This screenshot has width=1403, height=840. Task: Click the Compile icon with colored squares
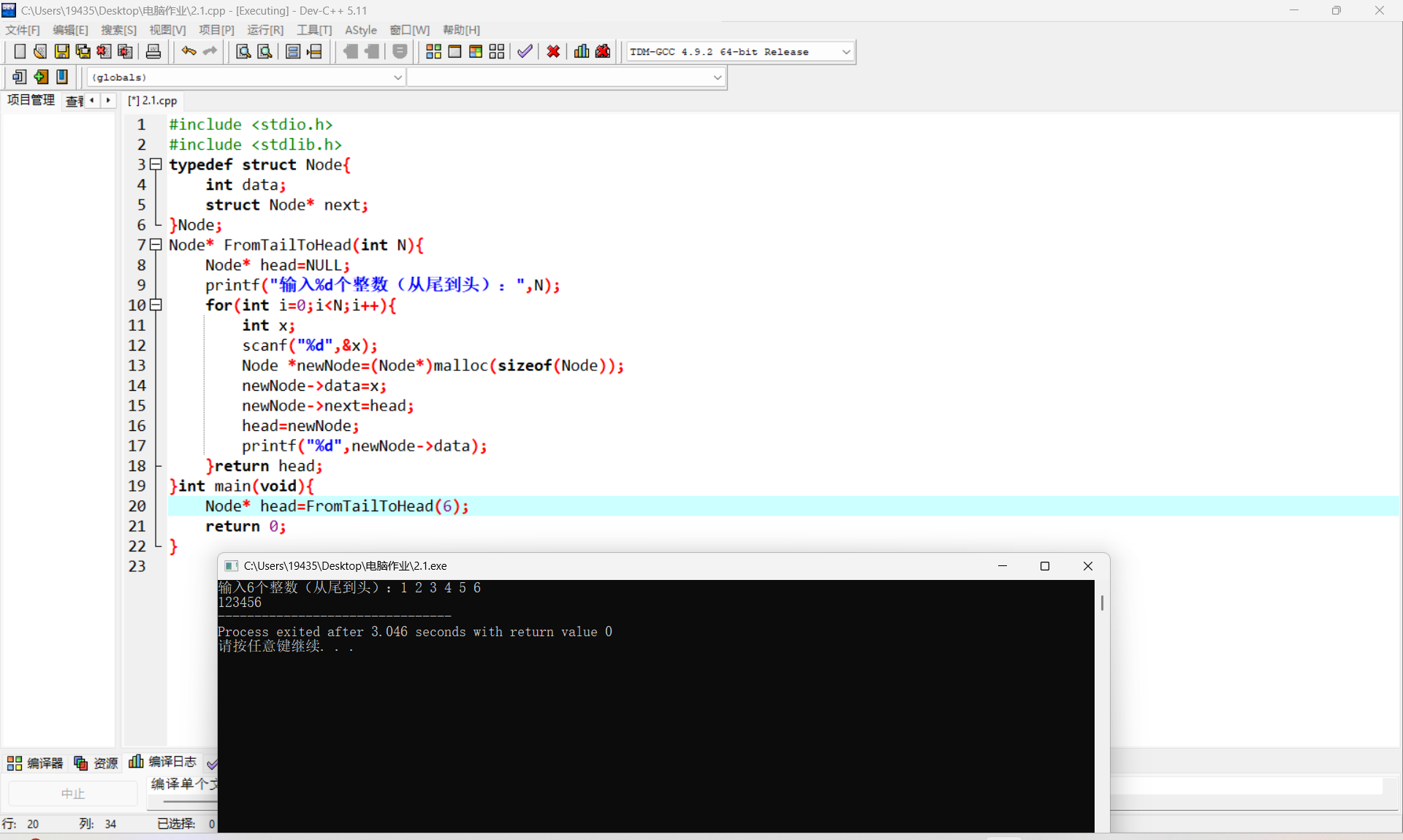pyautogui.click(x=433, y=52)
